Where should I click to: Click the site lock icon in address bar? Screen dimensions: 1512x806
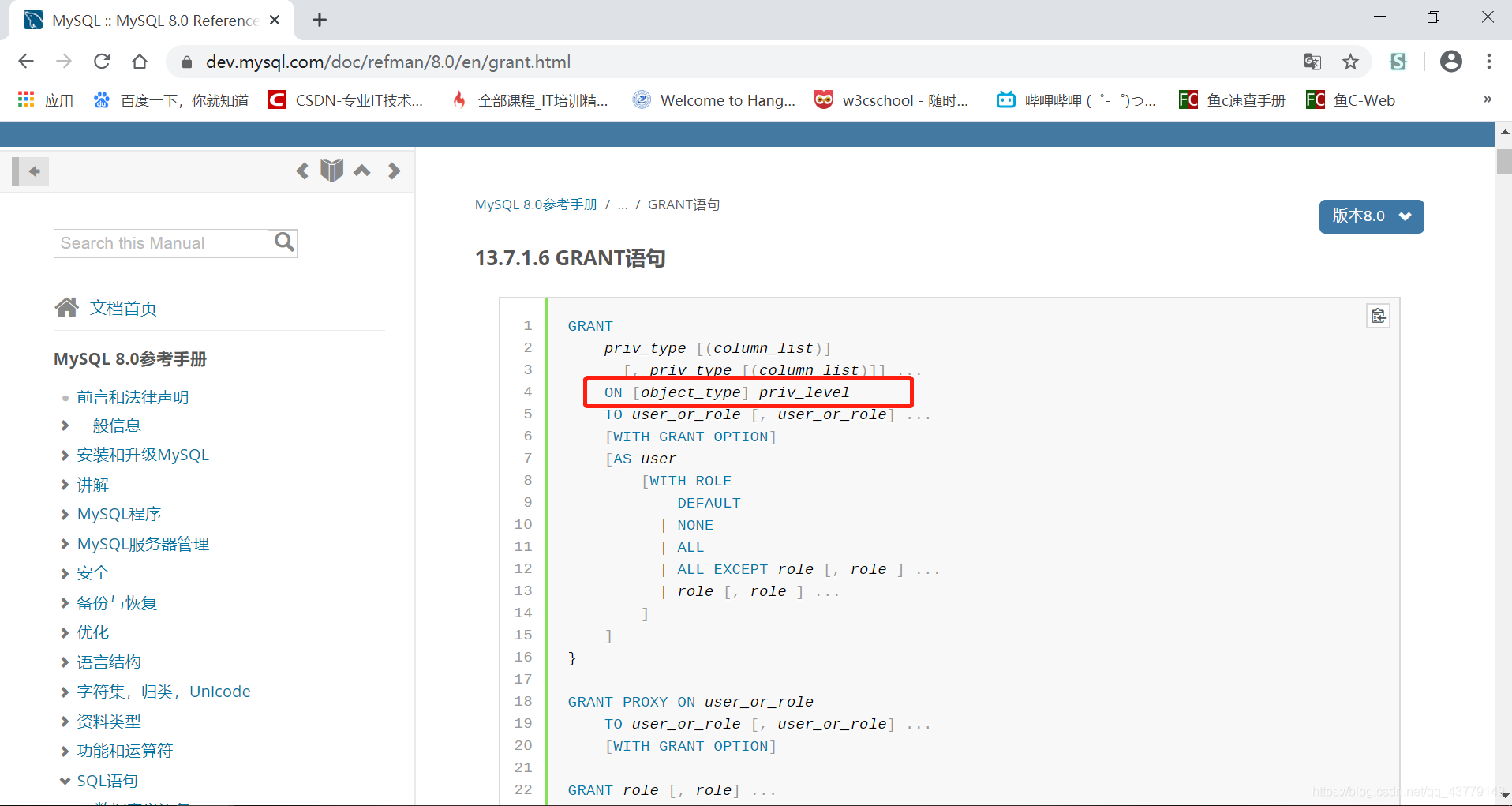pyautogui.click(x=187, y=62)
